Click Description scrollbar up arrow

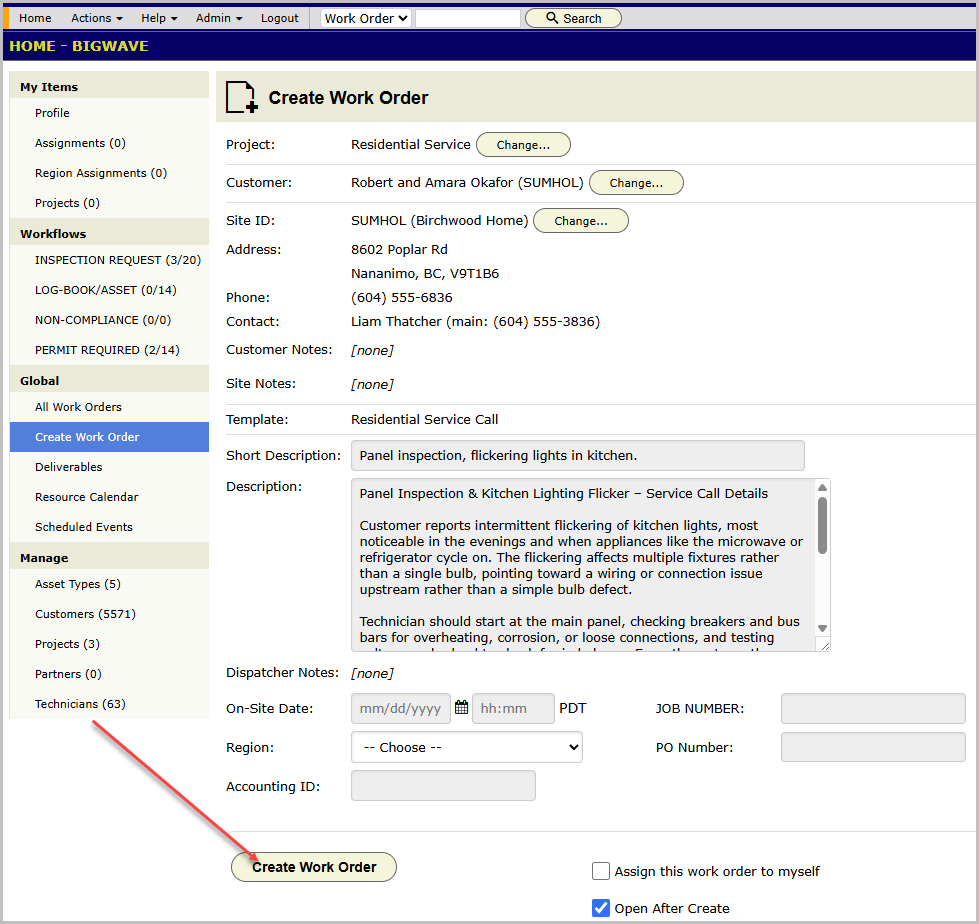[822, 488]
